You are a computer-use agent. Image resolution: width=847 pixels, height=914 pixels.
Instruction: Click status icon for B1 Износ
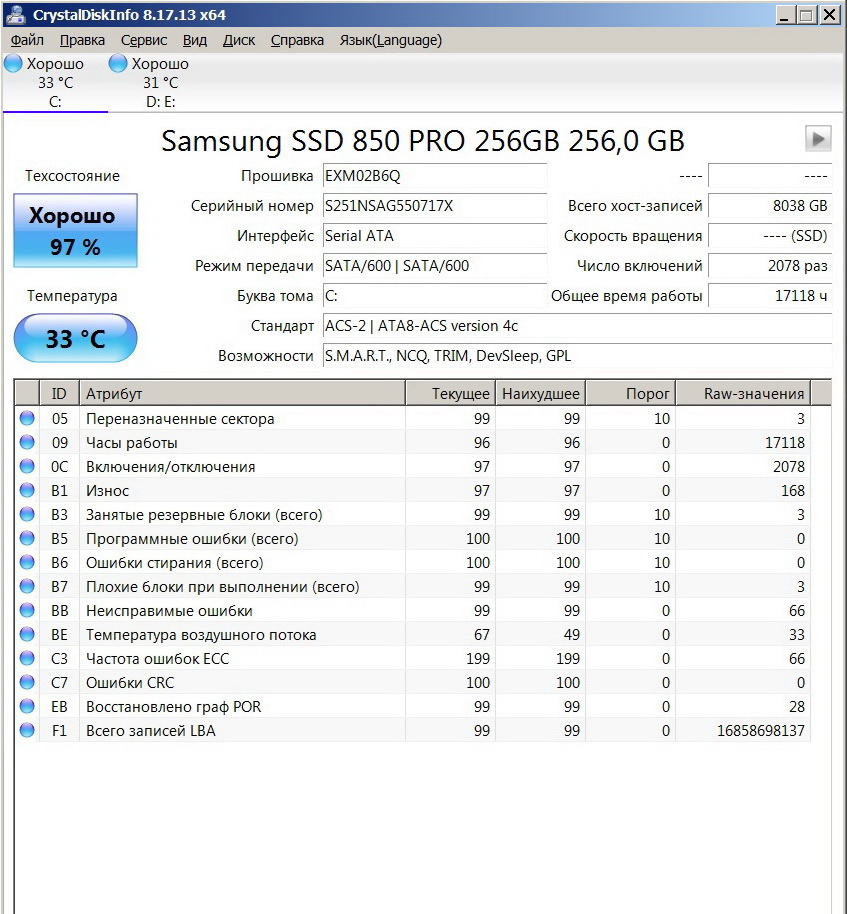pos(27,490)
